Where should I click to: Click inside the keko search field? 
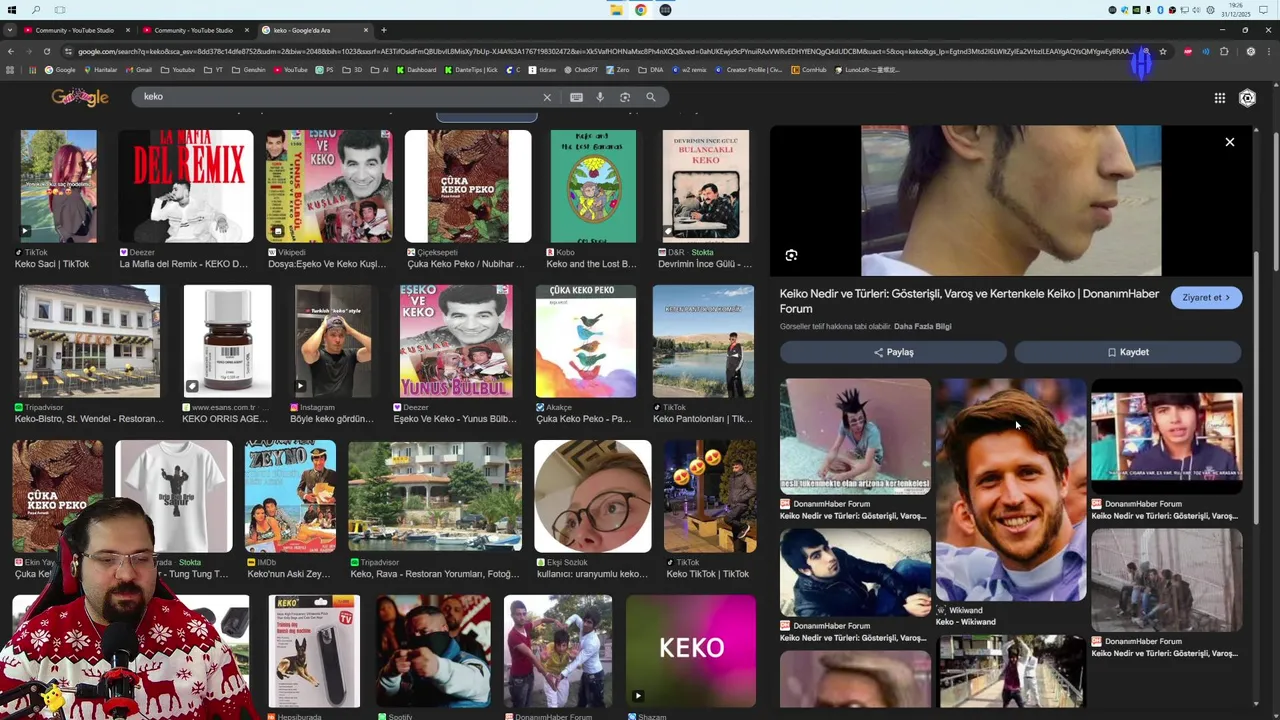[340, 97]
